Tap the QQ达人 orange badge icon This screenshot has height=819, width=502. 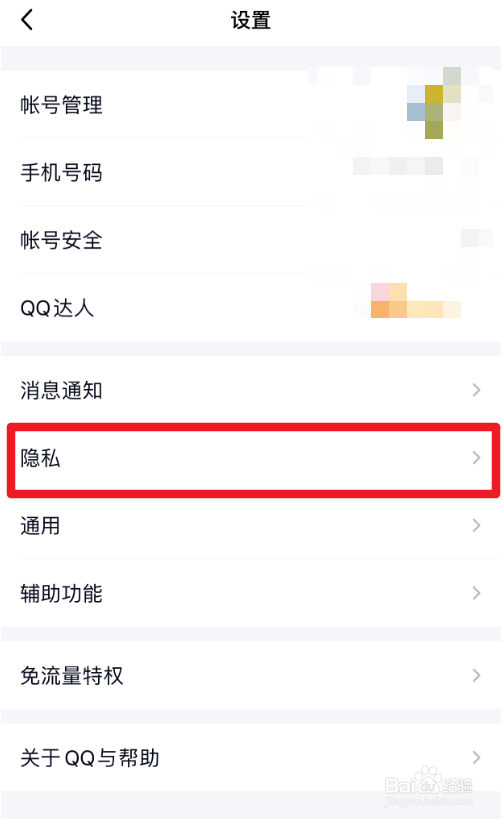coord(389,301)
